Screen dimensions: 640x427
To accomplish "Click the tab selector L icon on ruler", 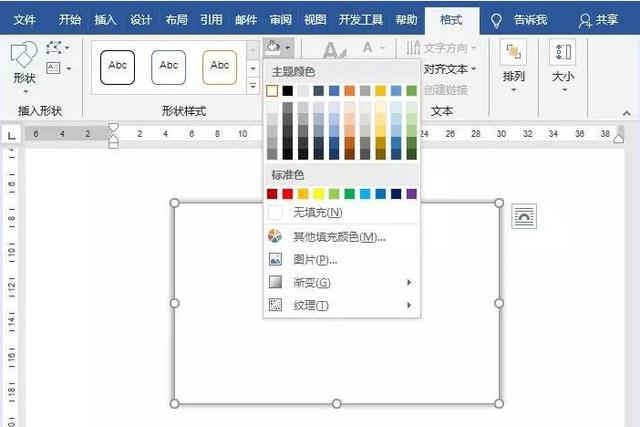I will click(11, 135).
